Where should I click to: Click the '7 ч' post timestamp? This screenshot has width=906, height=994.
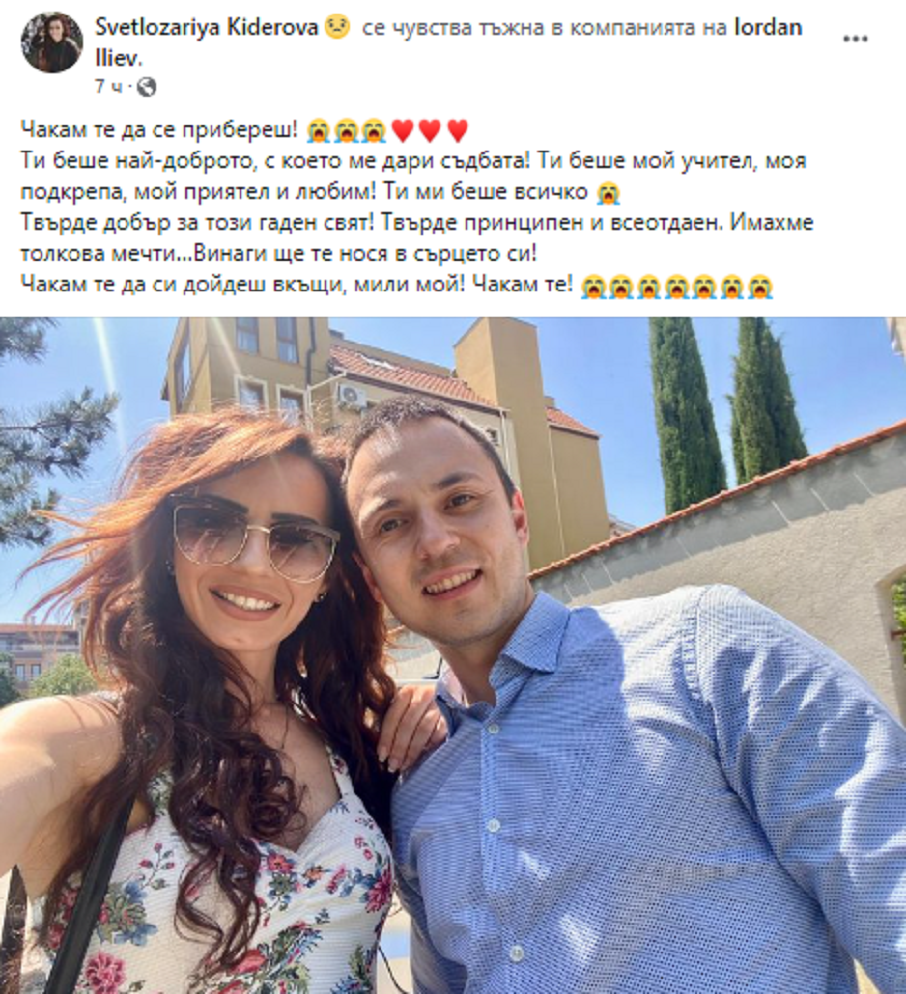coord(108,86)
